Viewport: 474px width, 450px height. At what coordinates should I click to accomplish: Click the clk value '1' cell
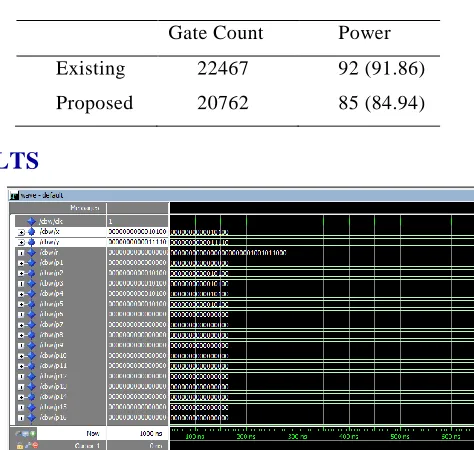pos(138,221)
